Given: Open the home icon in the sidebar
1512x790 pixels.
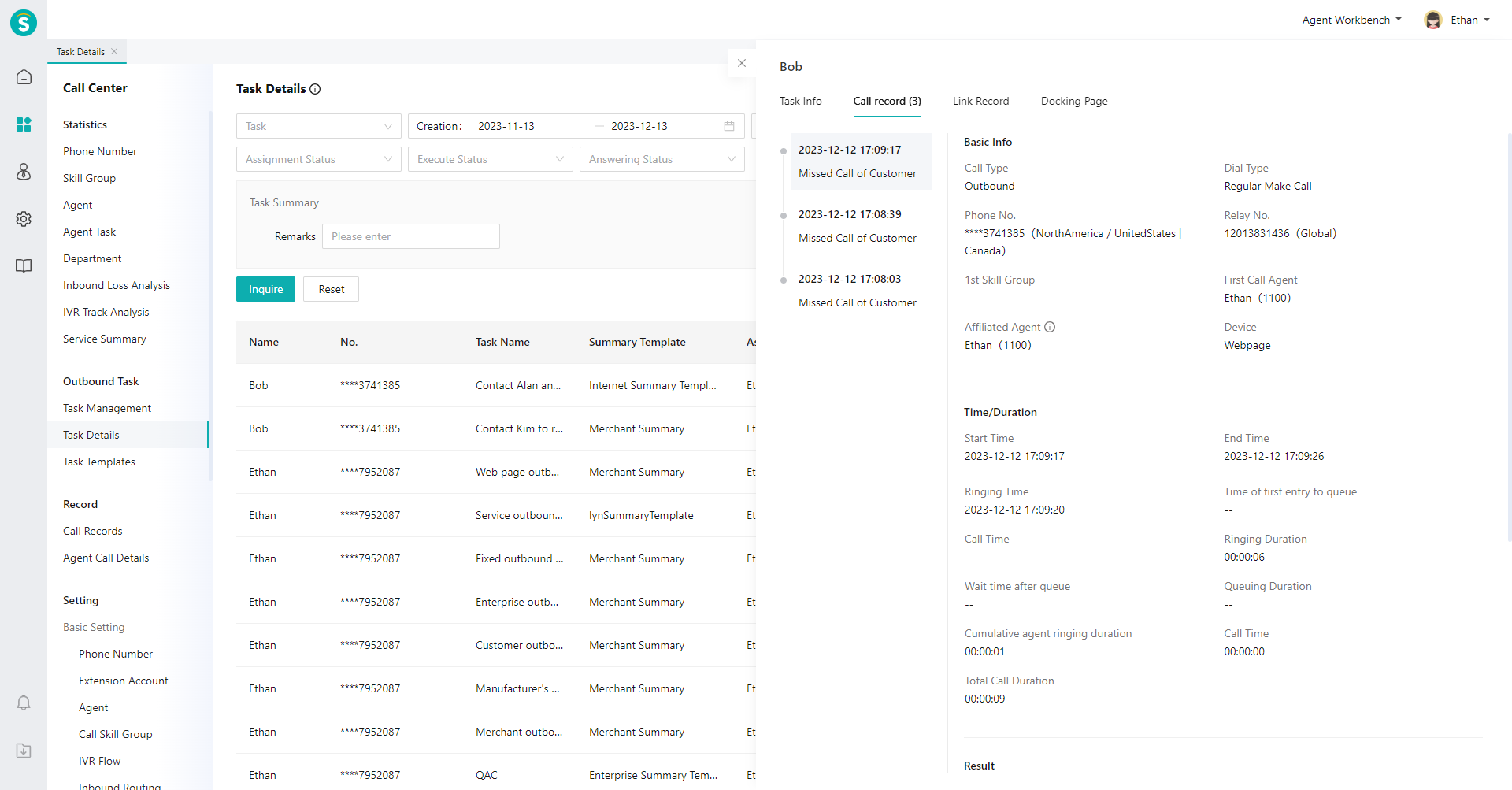Looking at the screenshot, I should pos(24,77).
